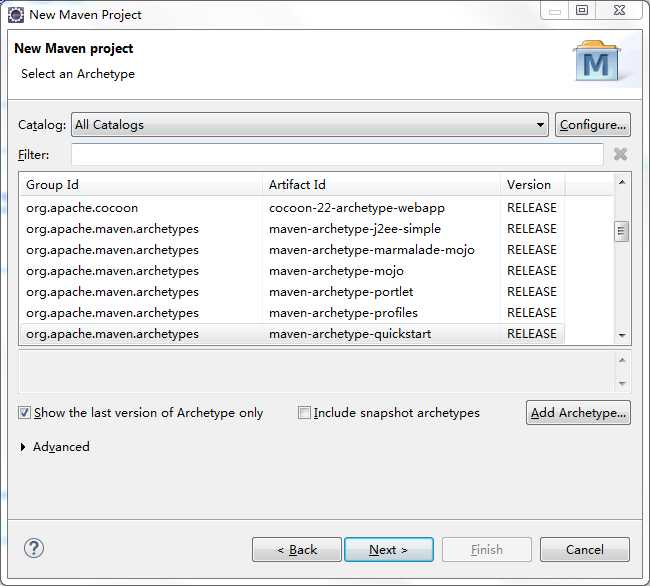Focus the Filter text field
Screen dimensions: 650x586
[337, 155]
